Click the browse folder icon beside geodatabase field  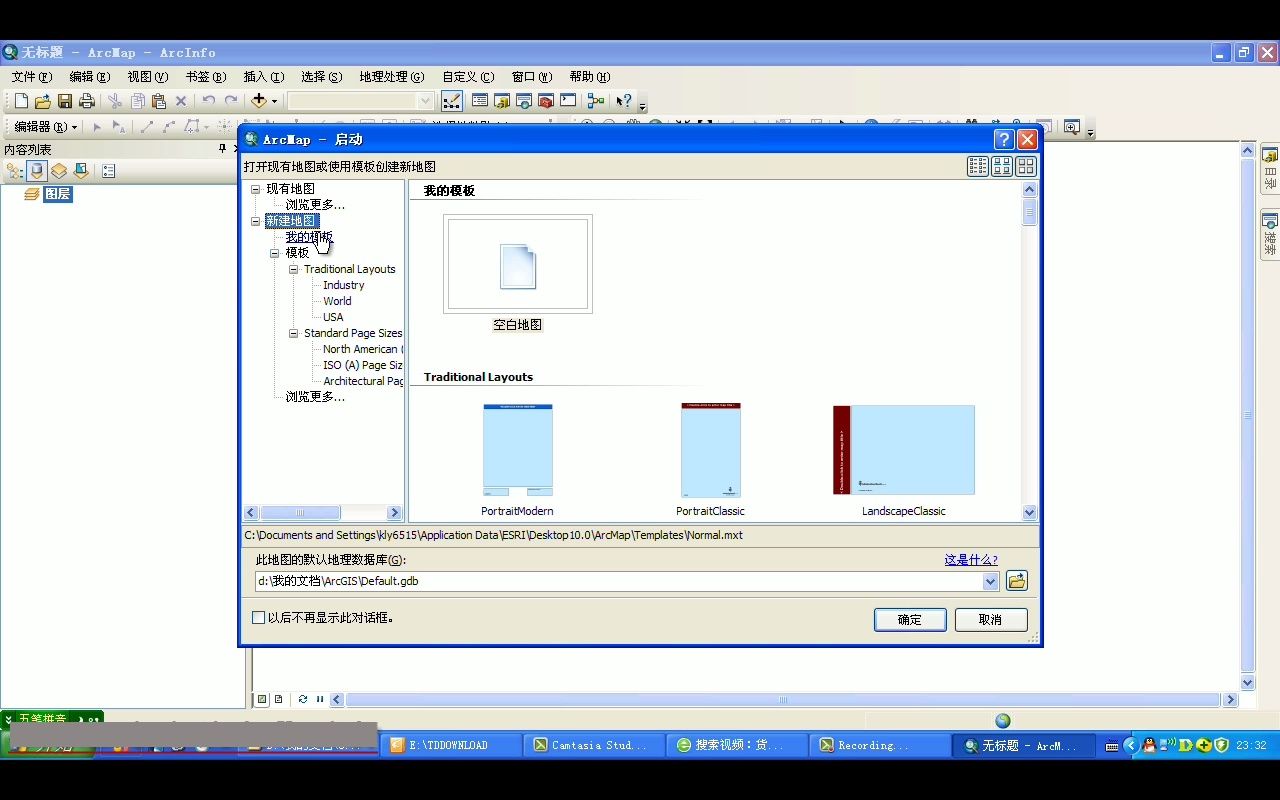click(1017, 581)
